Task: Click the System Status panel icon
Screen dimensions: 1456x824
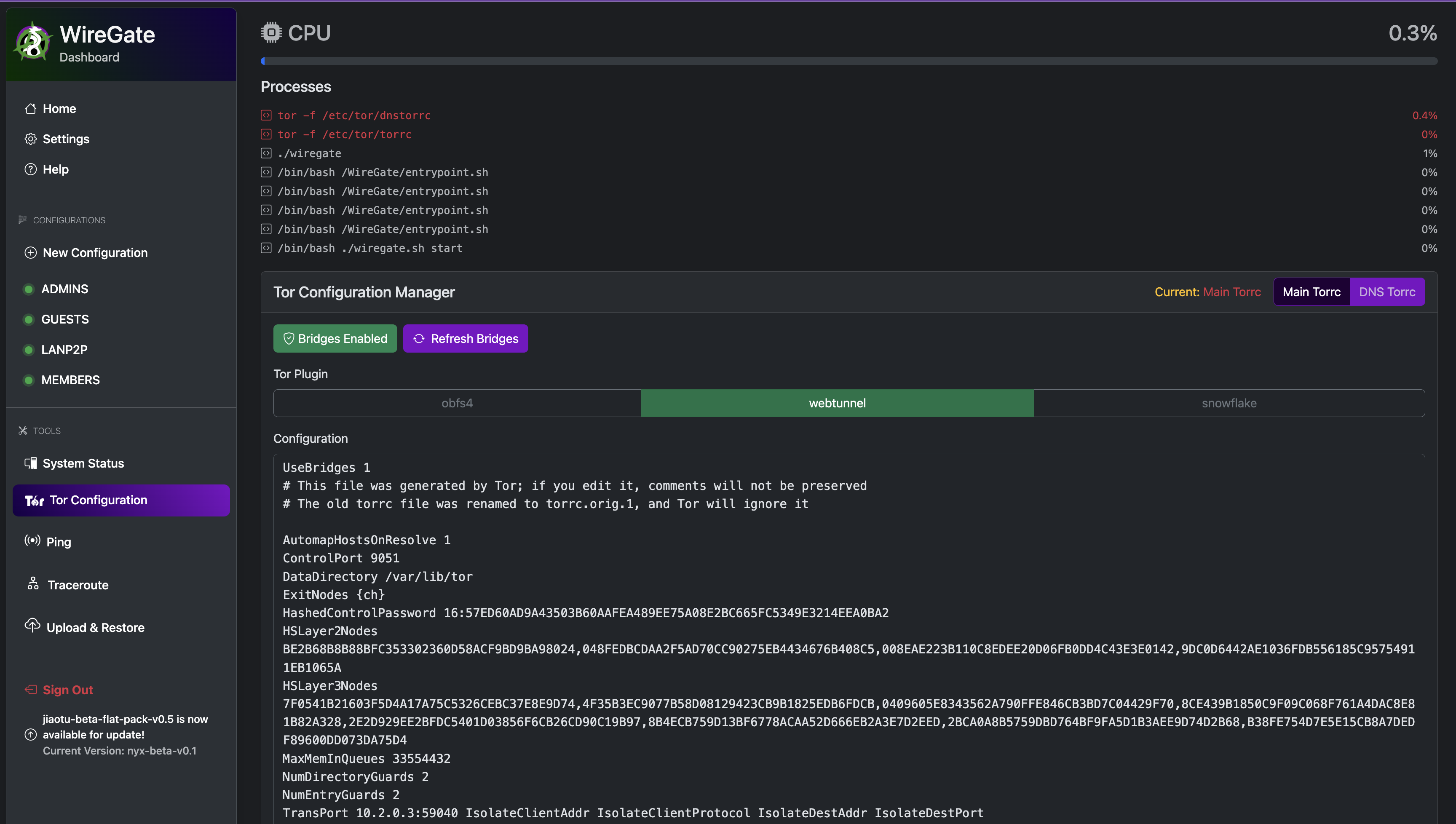Action: pyautogui.click(x=31, y=463)
